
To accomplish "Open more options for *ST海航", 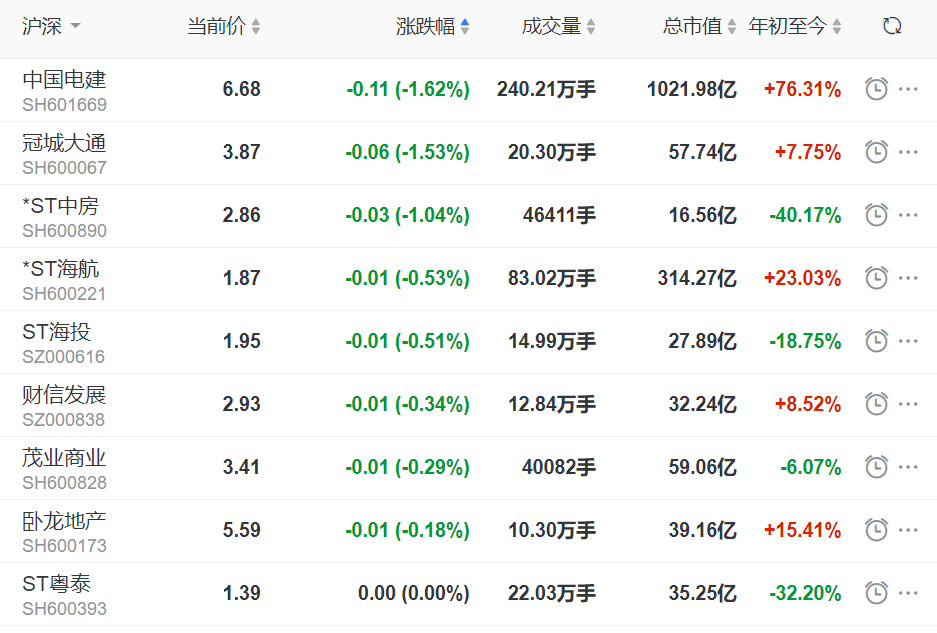I will point(908,278).
